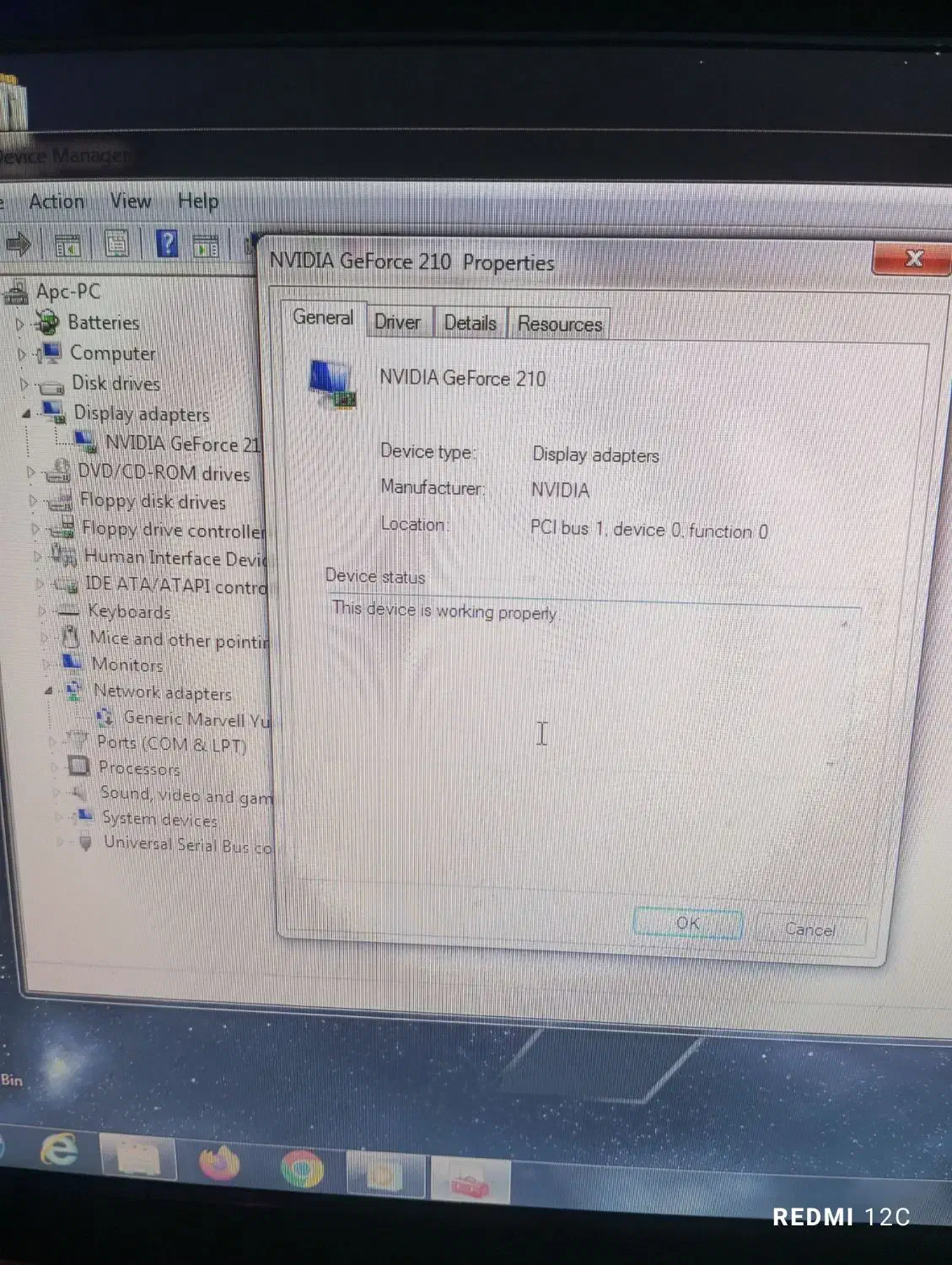952x1265 pixels.
Task: Expand the Floppy disk drives category
Action: coord(34,501)
